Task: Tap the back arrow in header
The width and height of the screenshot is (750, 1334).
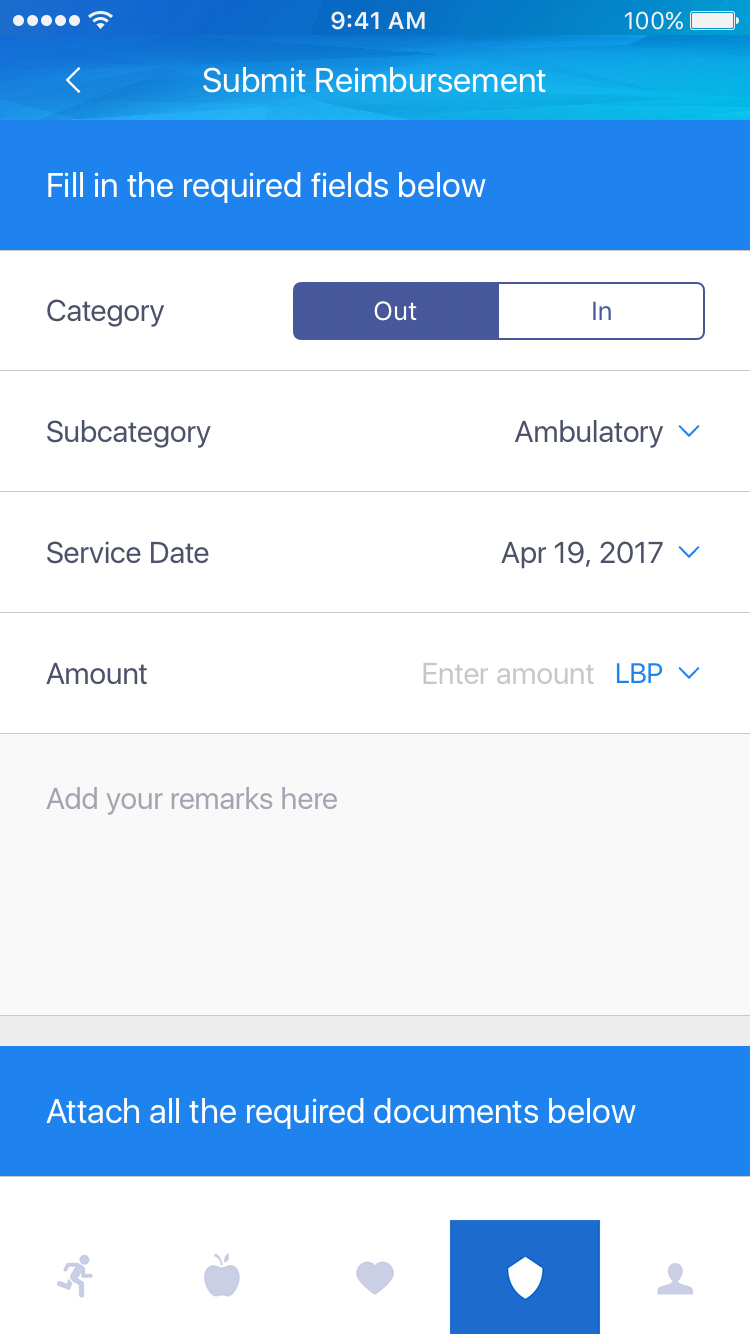Action: coord(73,81)
